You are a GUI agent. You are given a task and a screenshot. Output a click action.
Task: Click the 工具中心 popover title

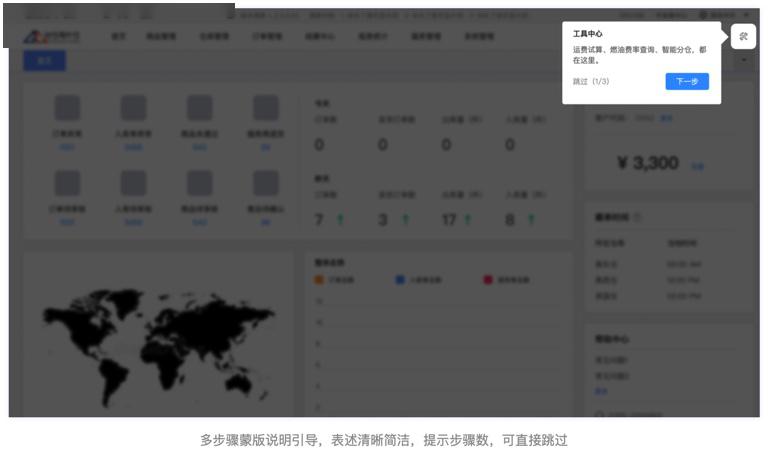pos(587,34)
